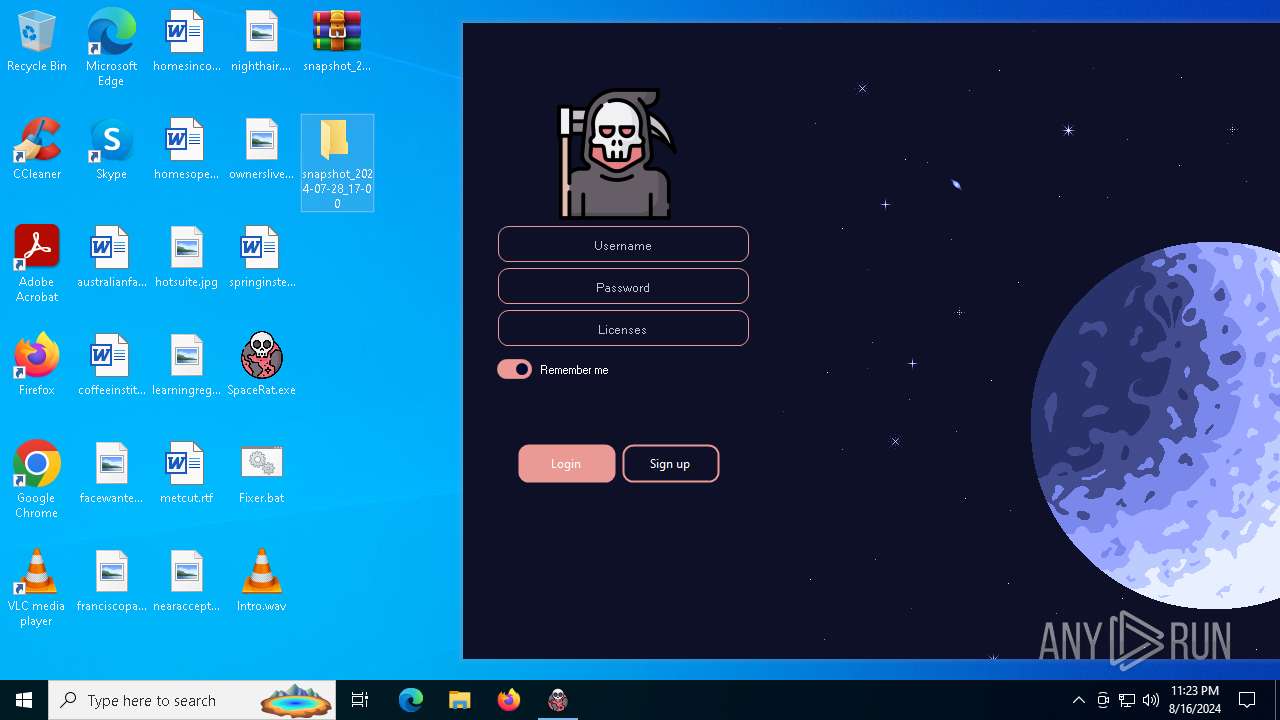Click the Licenses input field
The width and height of the screenshot is (1280, 720).
pos(623,329)
